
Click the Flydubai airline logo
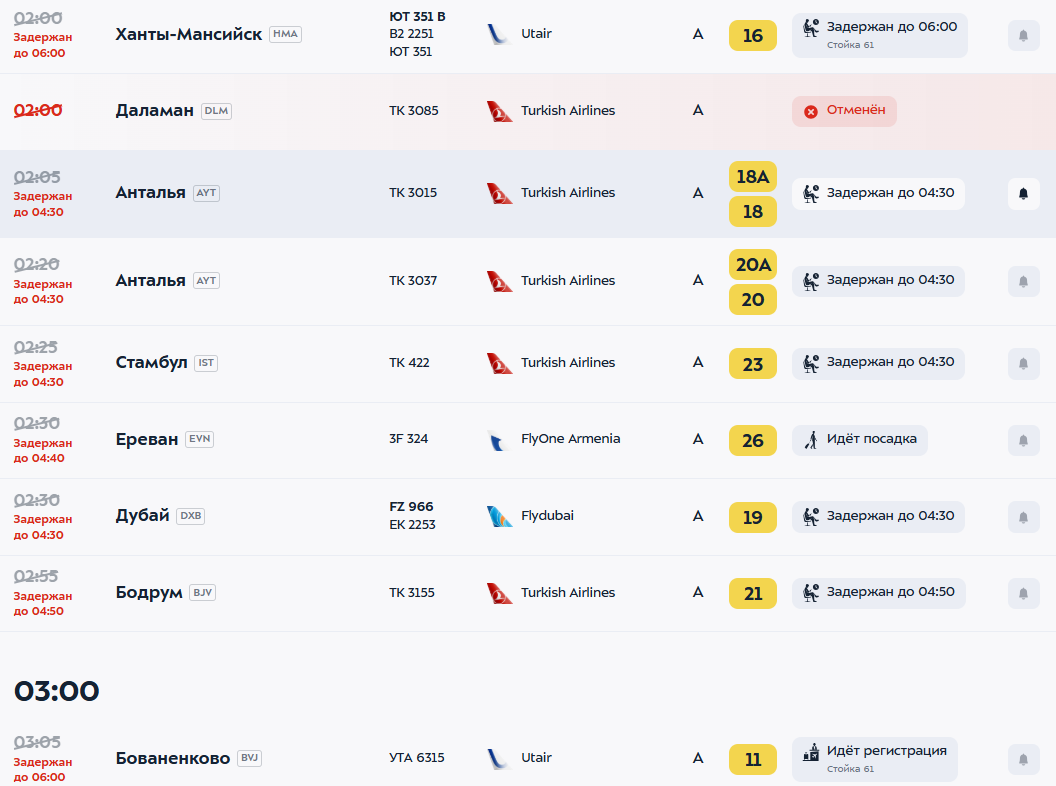coord(500,517)
